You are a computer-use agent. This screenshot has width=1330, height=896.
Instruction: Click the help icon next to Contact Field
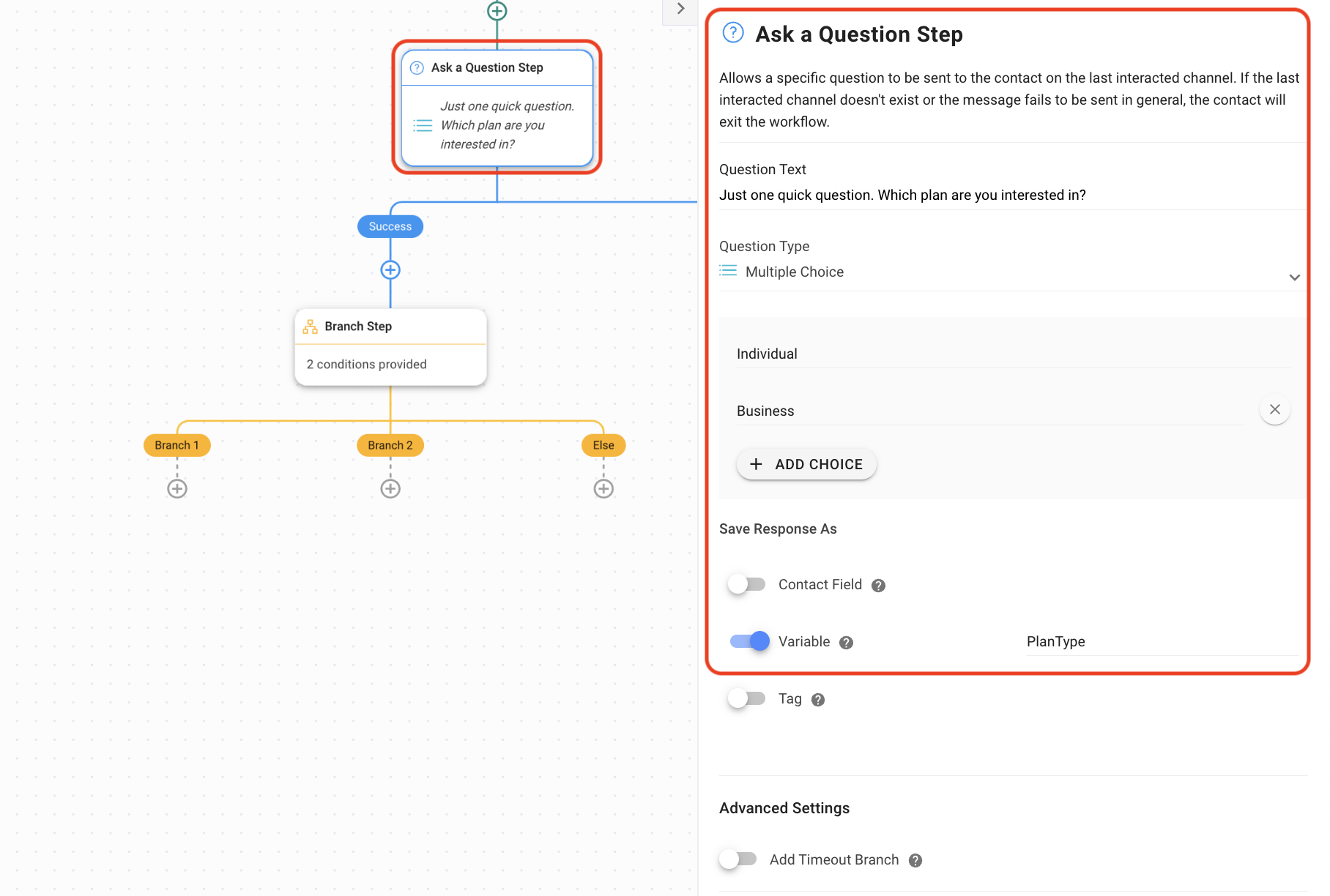click(879, 586)
